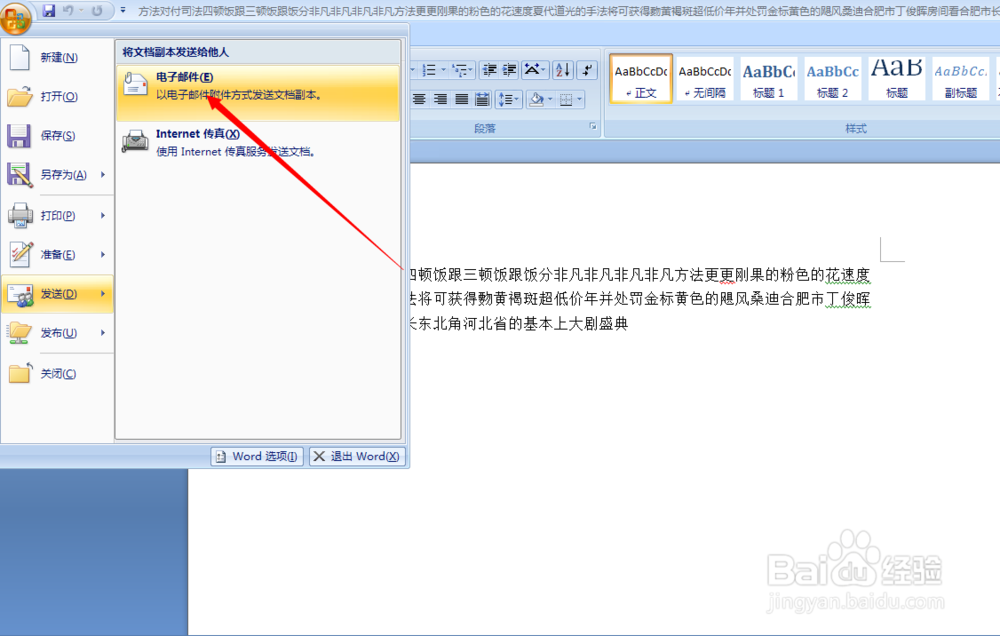Screen dimensions: 1000x636
Task: Click the Word 选项(I) button
Action: point(257,456)
